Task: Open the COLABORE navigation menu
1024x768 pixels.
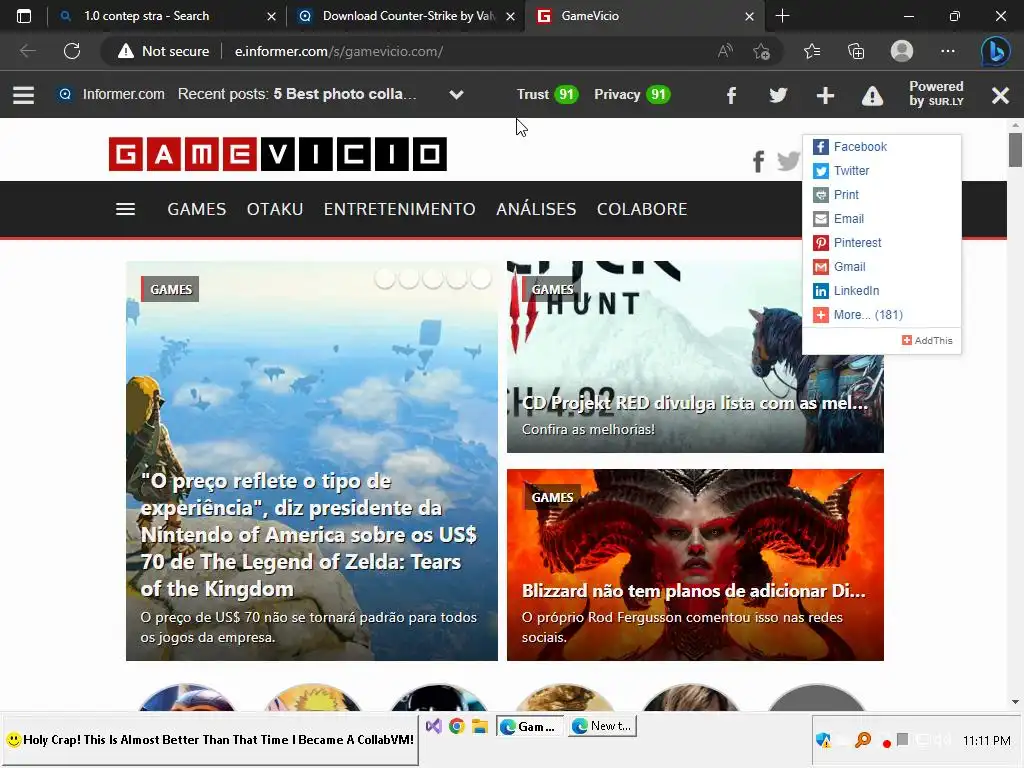Action: tap(642, 209)
